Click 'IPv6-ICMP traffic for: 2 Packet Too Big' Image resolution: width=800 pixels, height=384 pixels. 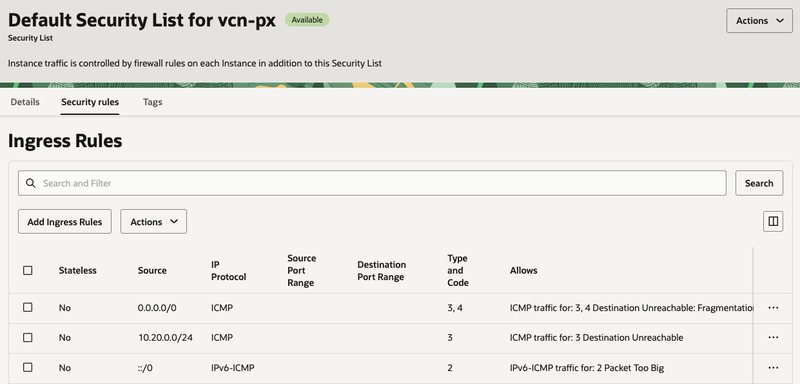tap(587, 368)
